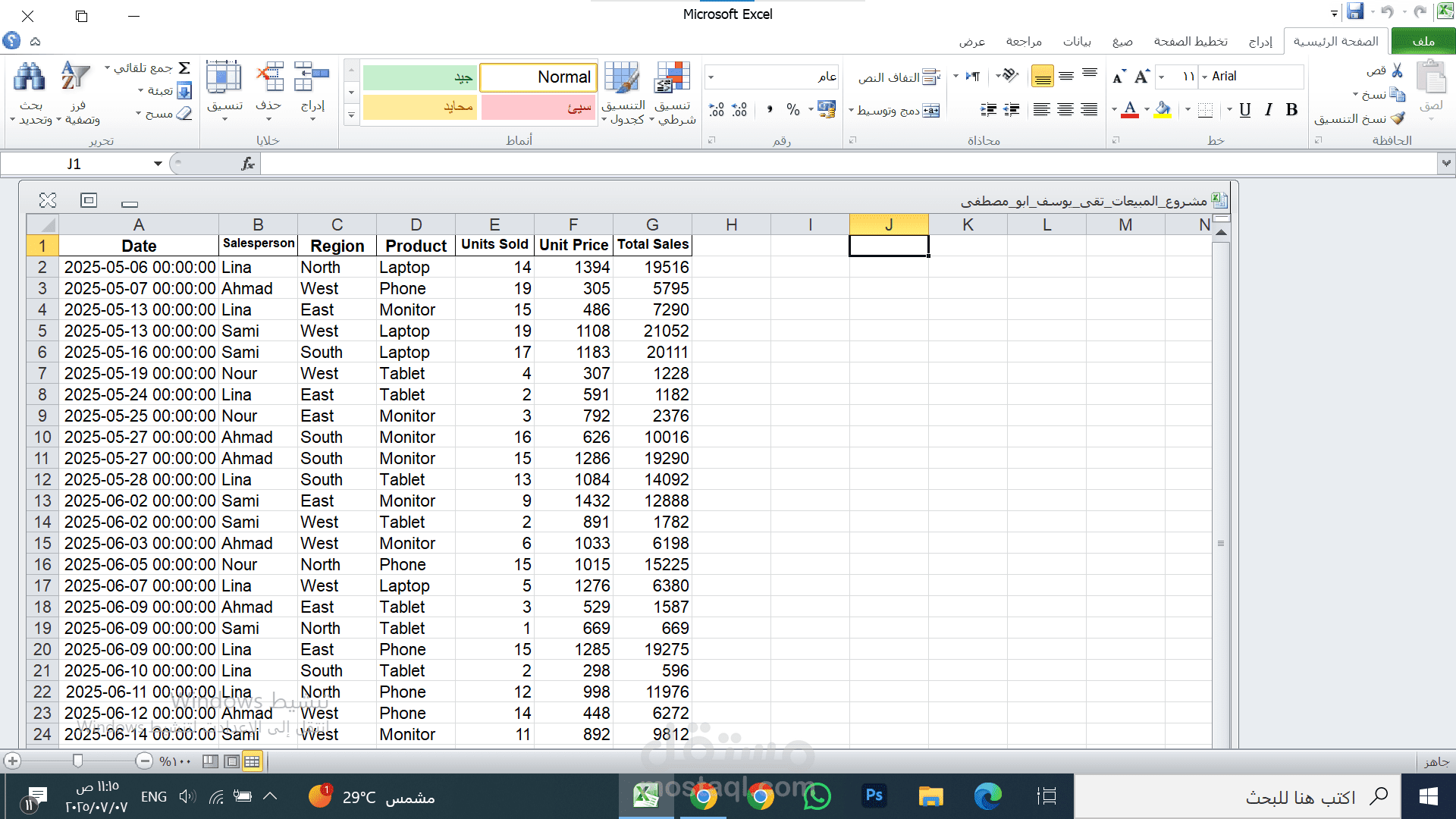This screenshot has height=819, width=1456.
Task: Switch to the إدراج Insert tab
Action: (1260, 41)
